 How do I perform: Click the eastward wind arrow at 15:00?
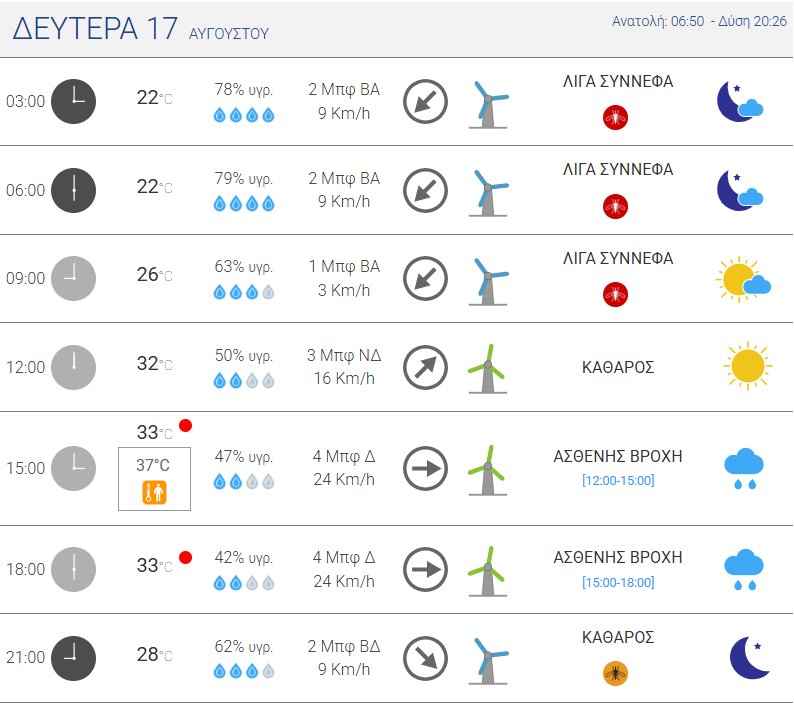coord(425,468)
